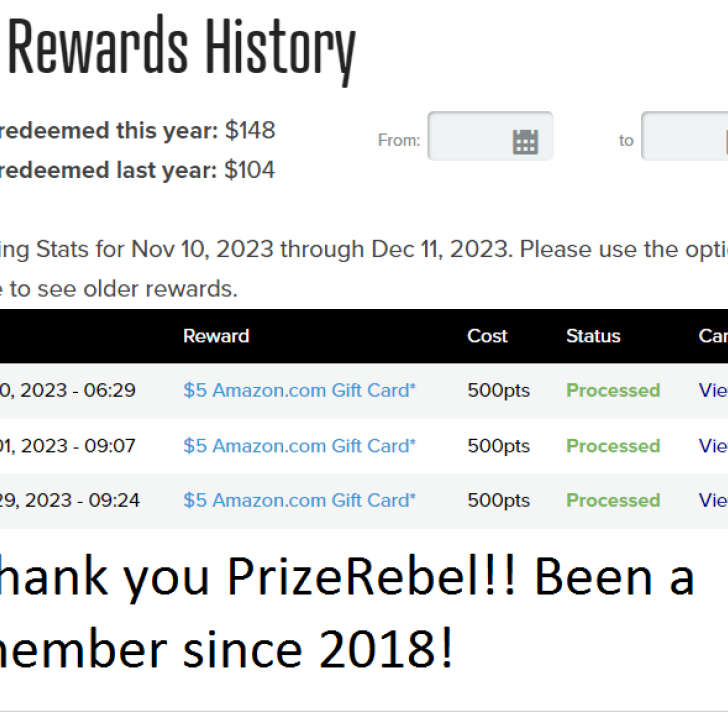Click the Cost column header

487,336
